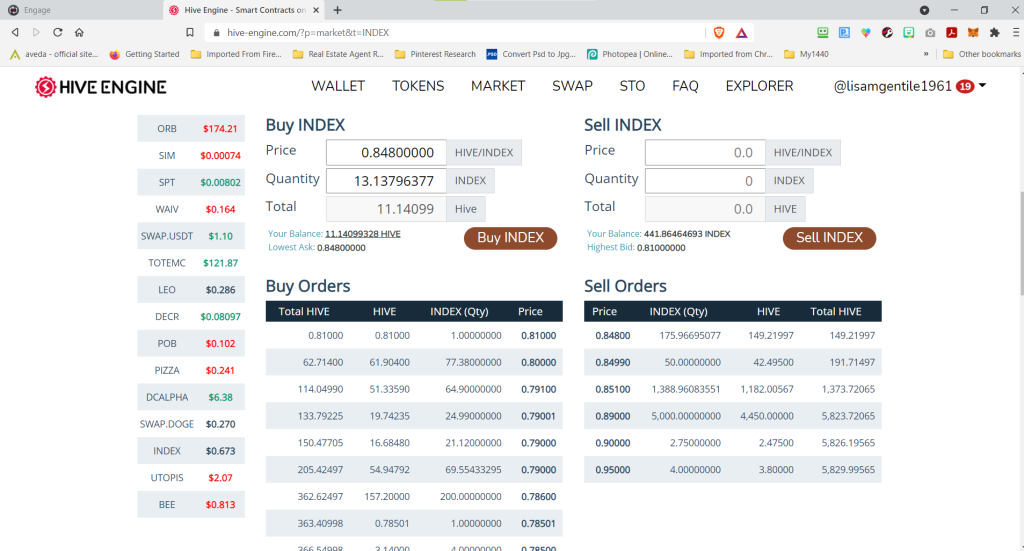Open Other bookmarks folder
This screenshot has height=551, width=1024.
[x=982, y=54]
